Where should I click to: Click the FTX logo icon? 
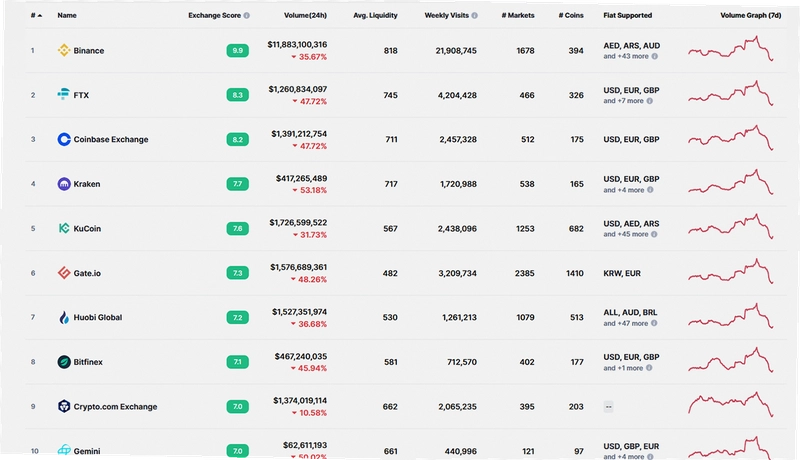63,94
